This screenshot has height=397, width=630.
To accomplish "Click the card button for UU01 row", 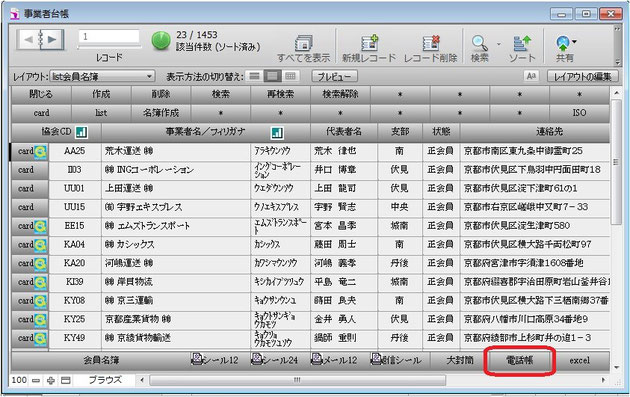I will (30, 189).
